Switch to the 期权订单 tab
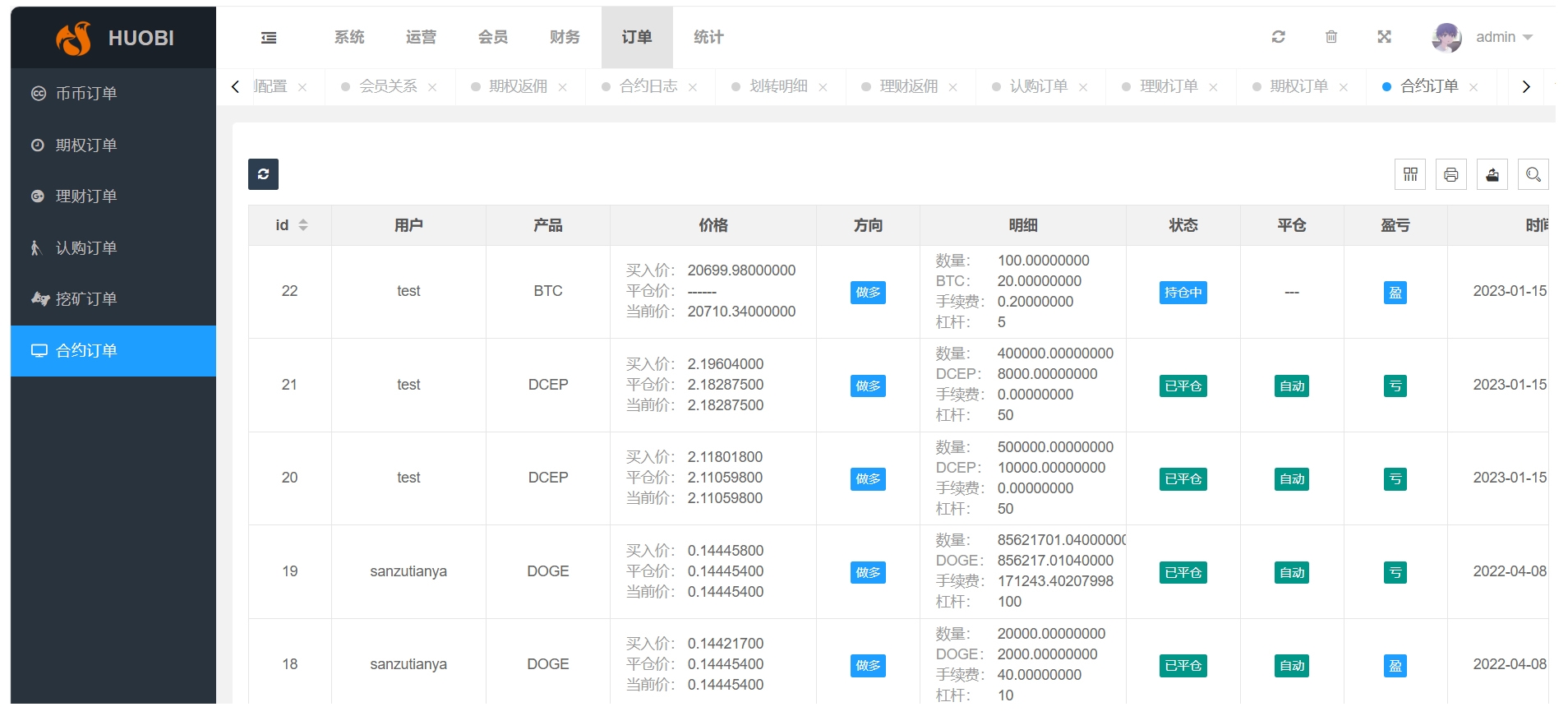This screenshot has height=716, width=1568. tap(1298, 86)
